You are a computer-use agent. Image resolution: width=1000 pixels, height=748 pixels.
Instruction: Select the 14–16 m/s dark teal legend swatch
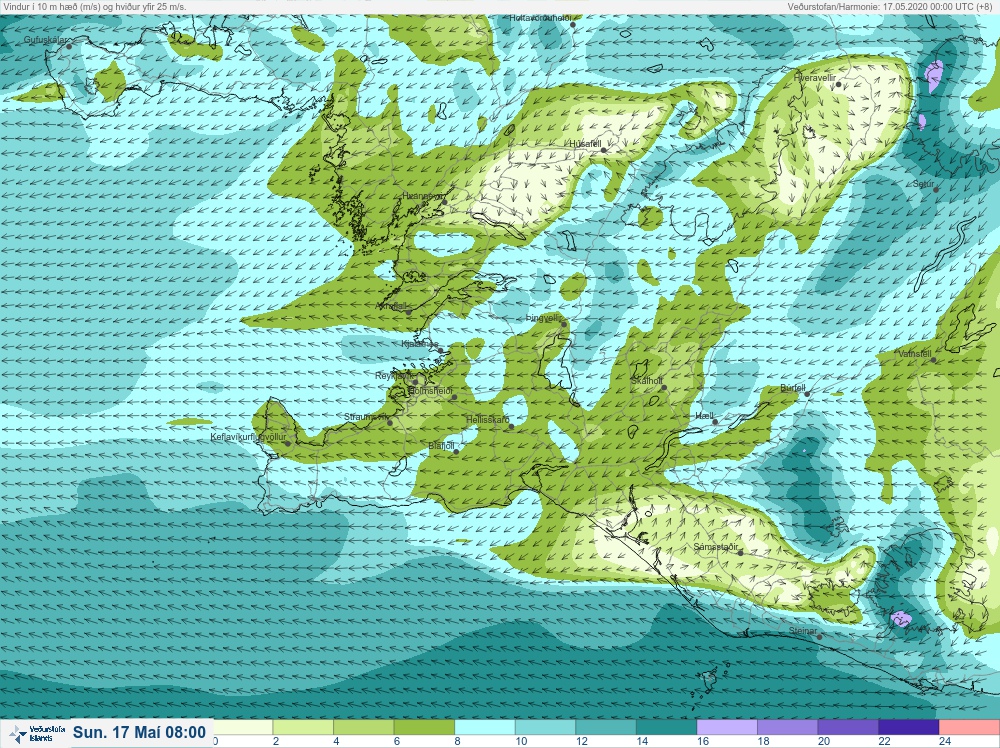point(666,727)
